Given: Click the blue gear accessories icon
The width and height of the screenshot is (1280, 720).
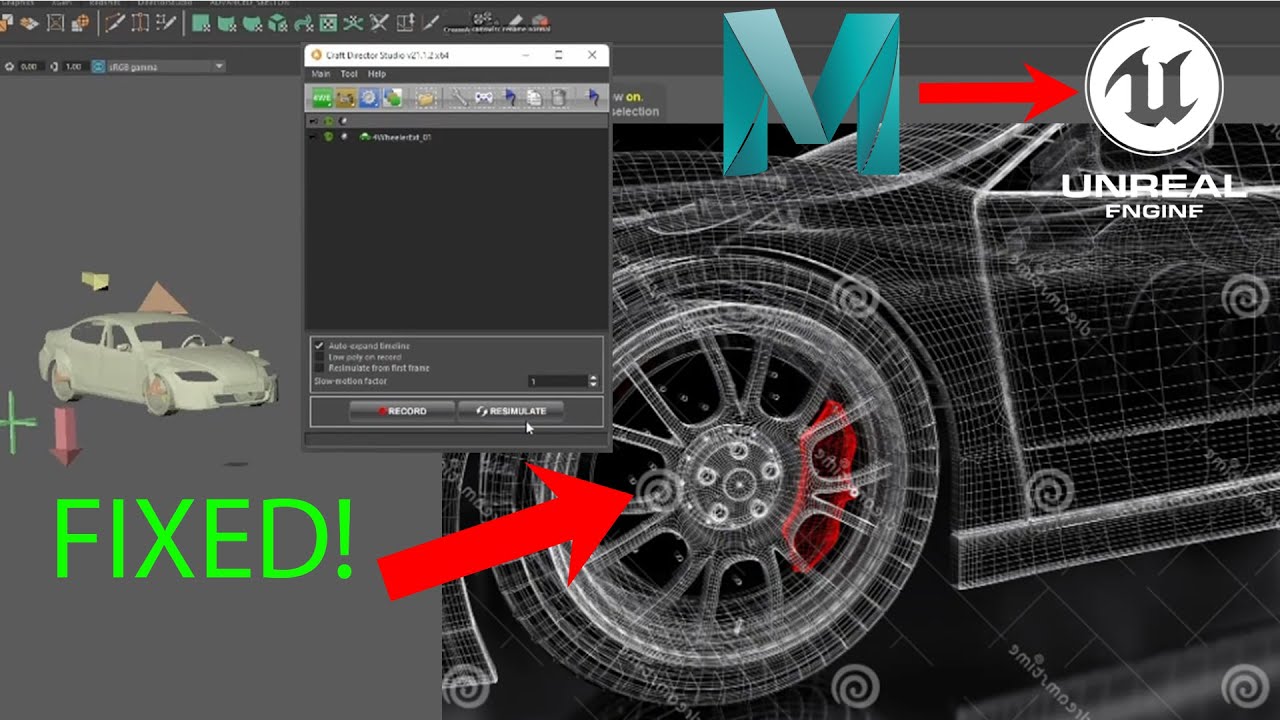Looking at the screenshot, I should tap(368, 97).
